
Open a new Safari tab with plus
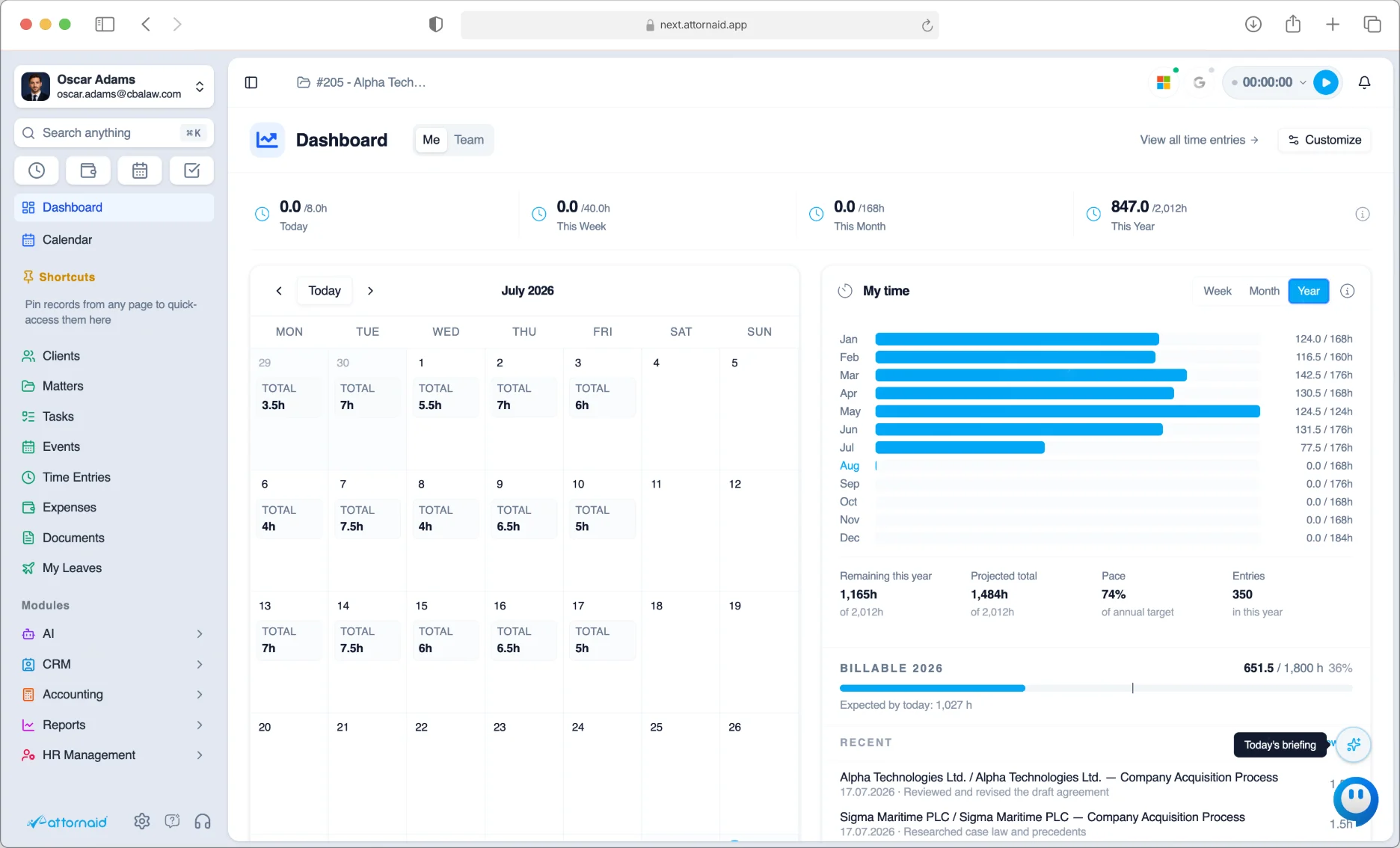1333,25
